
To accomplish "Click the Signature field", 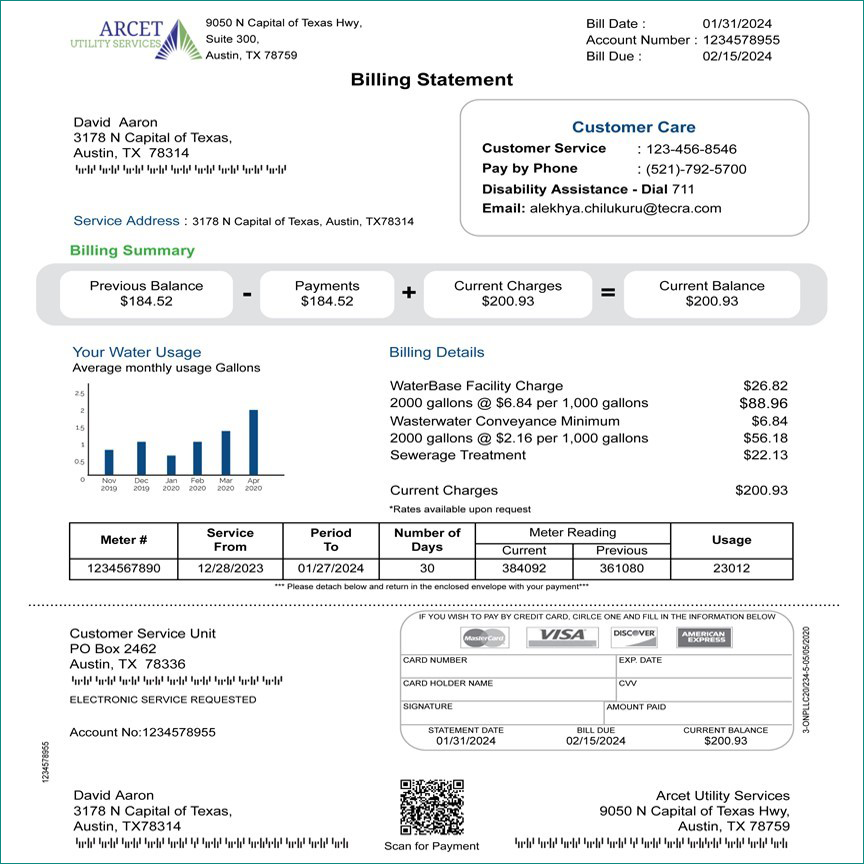I will (502, 713).
